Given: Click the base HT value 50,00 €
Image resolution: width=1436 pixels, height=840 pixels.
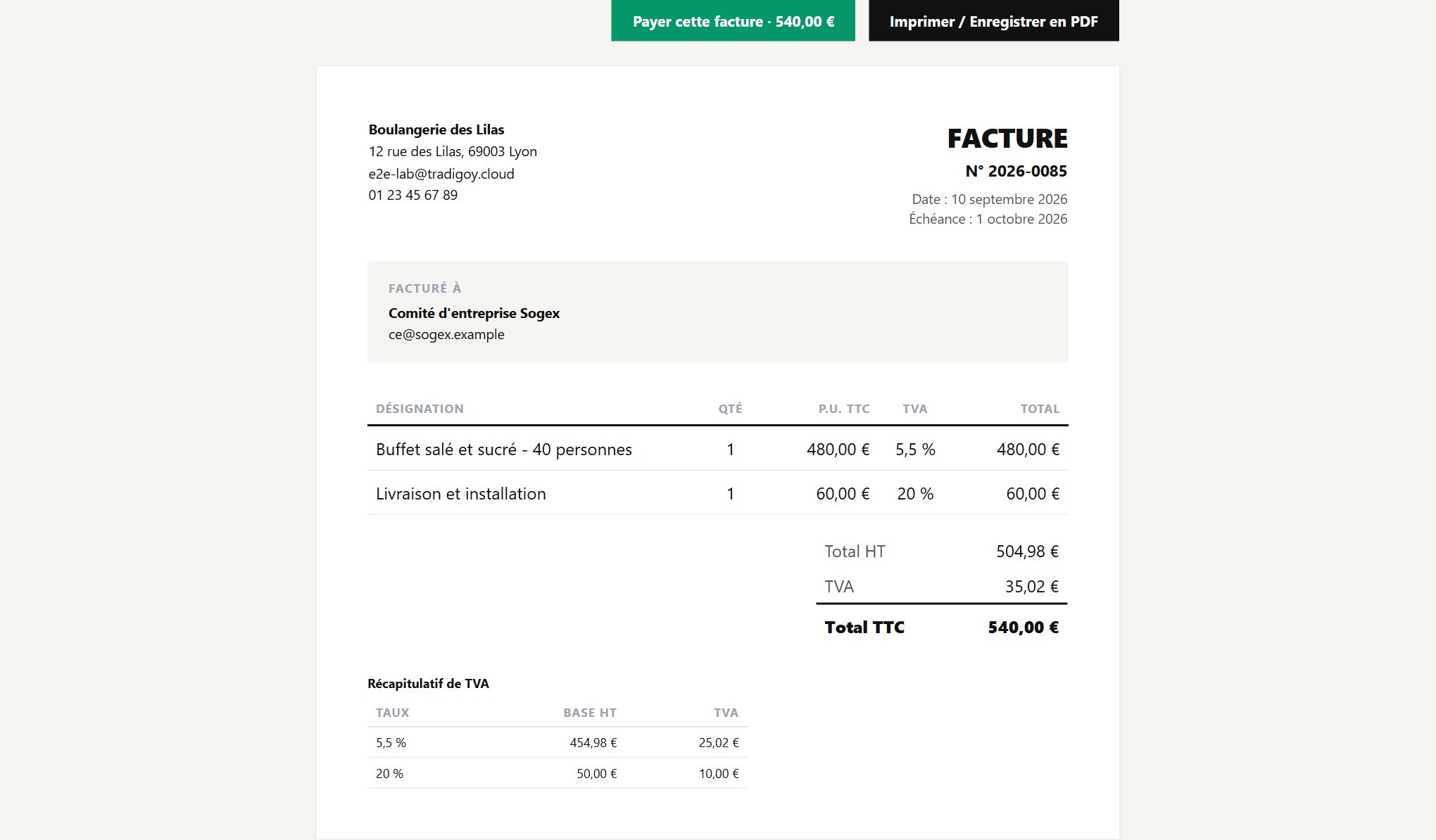Looking at the screenshot, I should pyautogui.click(x=597, y=774).
